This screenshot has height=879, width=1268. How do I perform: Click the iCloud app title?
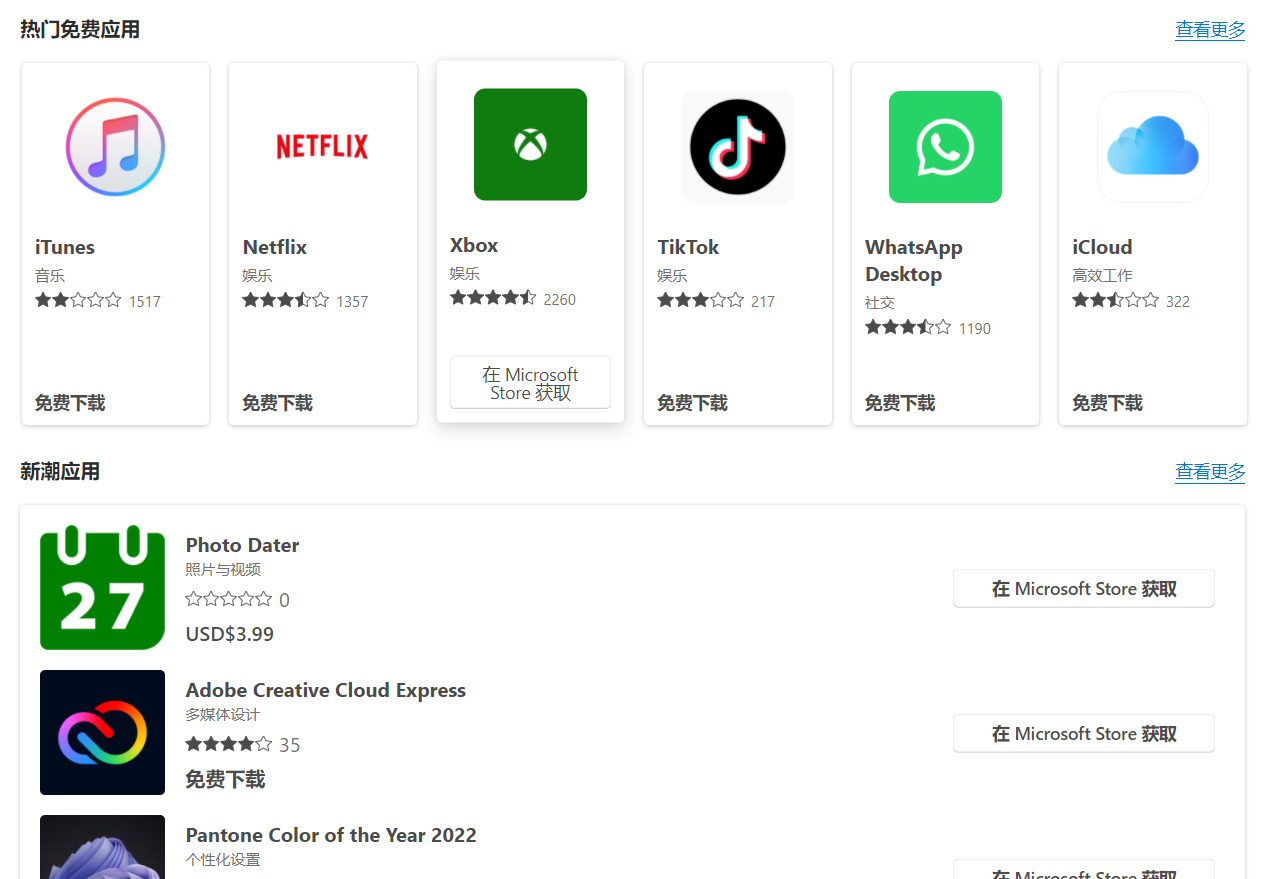tap(1102, 247)
